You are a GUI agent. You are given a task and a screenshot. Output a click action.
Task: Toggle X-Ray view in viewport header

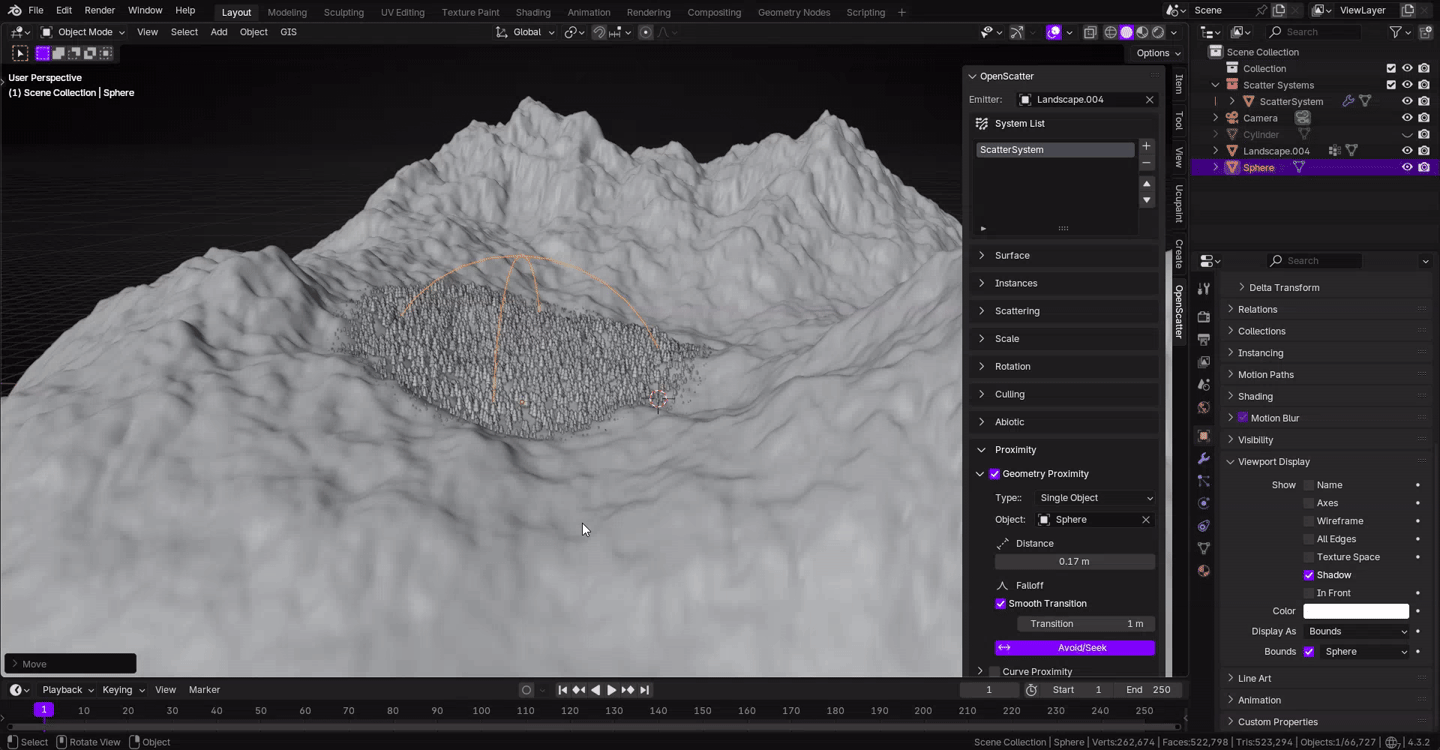tap(1090, 32)
